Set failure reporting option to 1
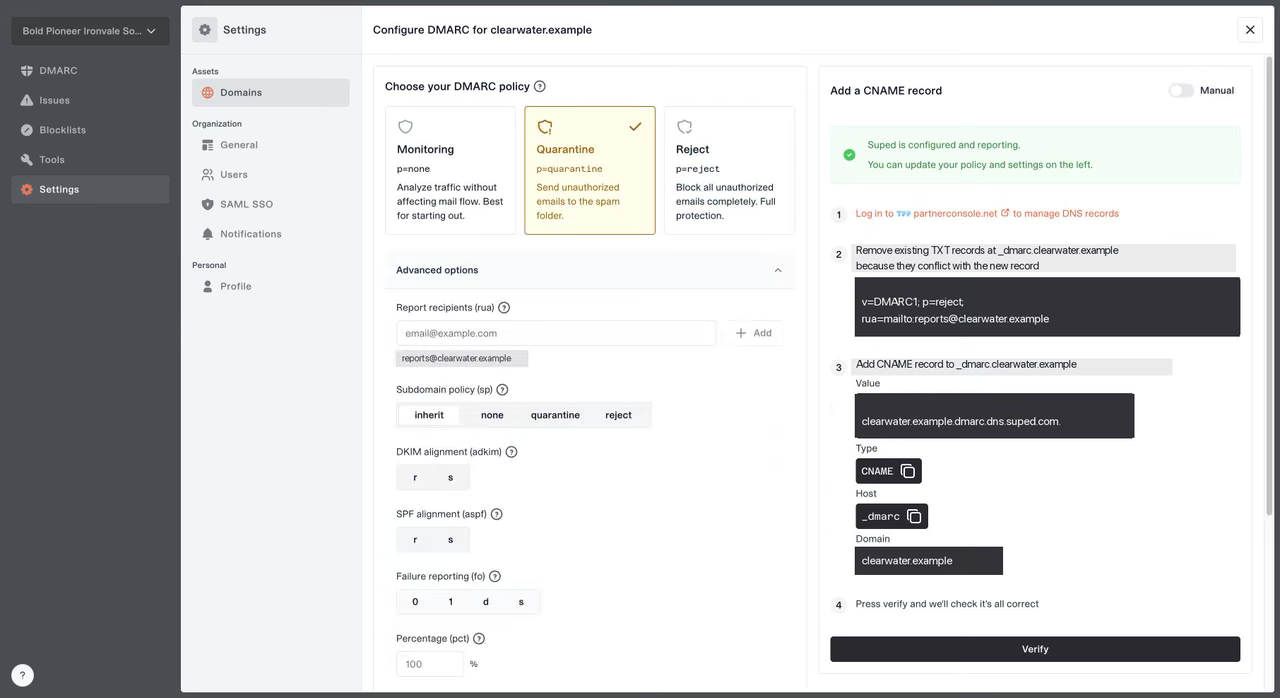This screenshot has width=1280, height=698. [450, 602]
